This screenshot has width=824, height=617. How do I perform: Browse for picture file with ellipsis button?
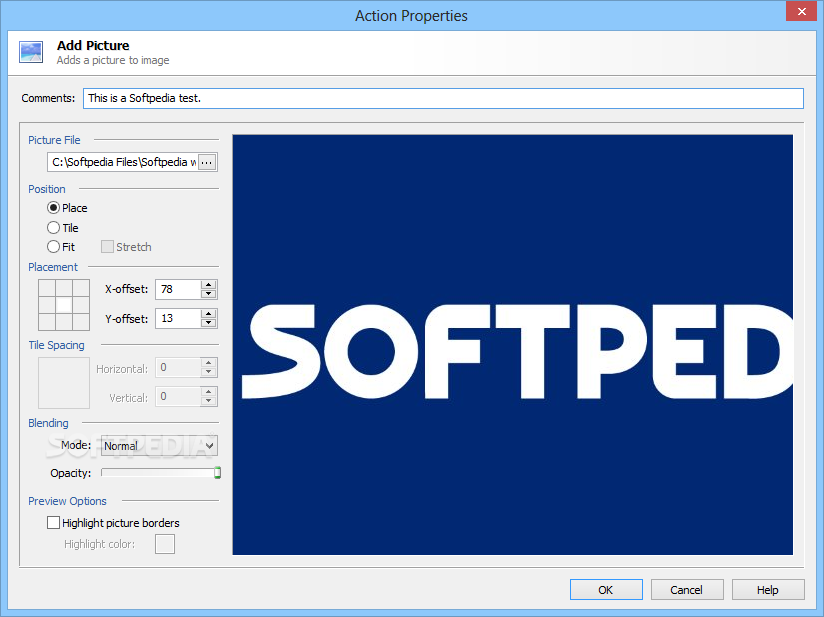pos(207,162)
